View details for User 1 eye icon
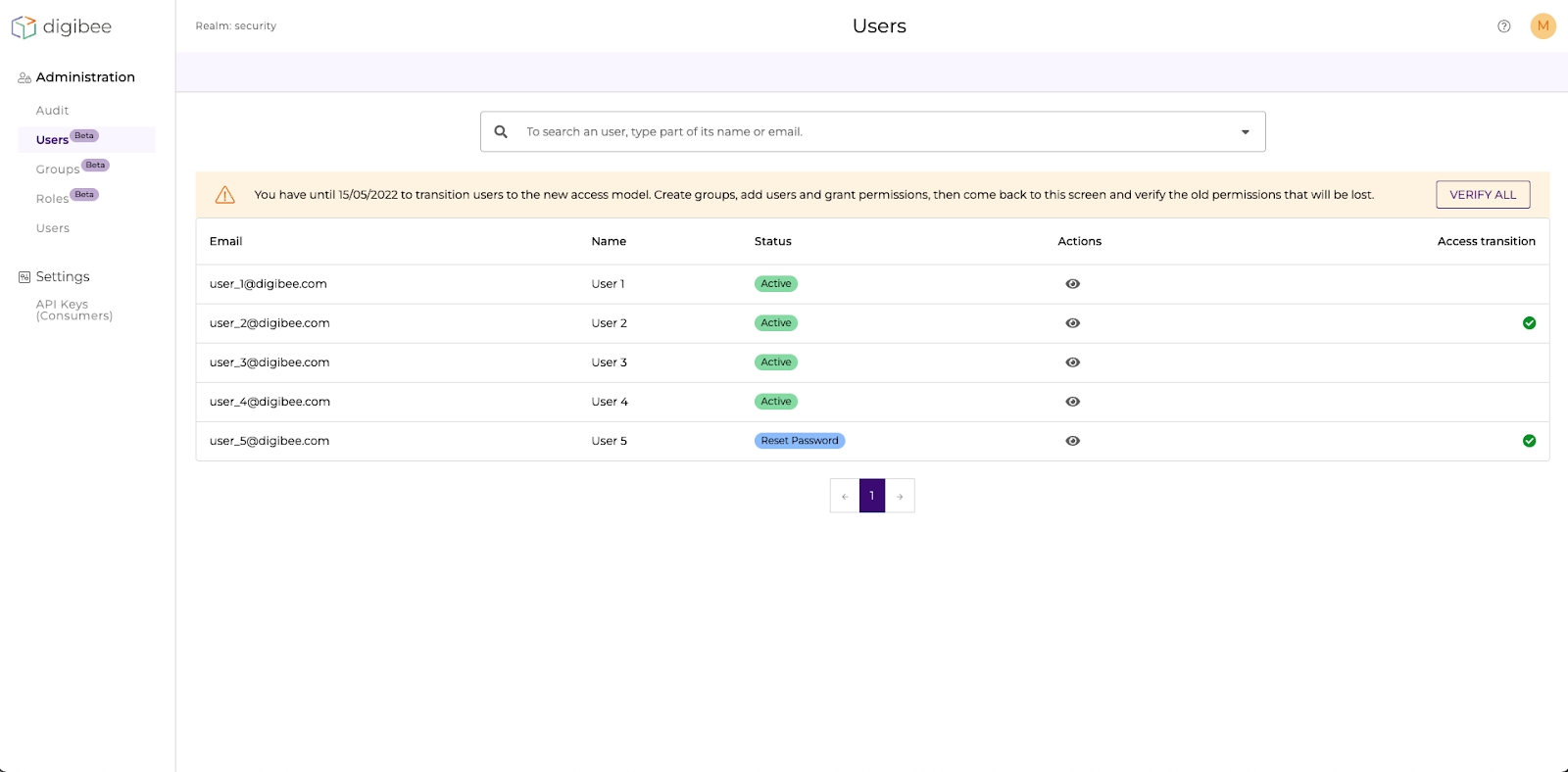The width and height of the screenshot is (1568, 772). [x=1072, y=284]
